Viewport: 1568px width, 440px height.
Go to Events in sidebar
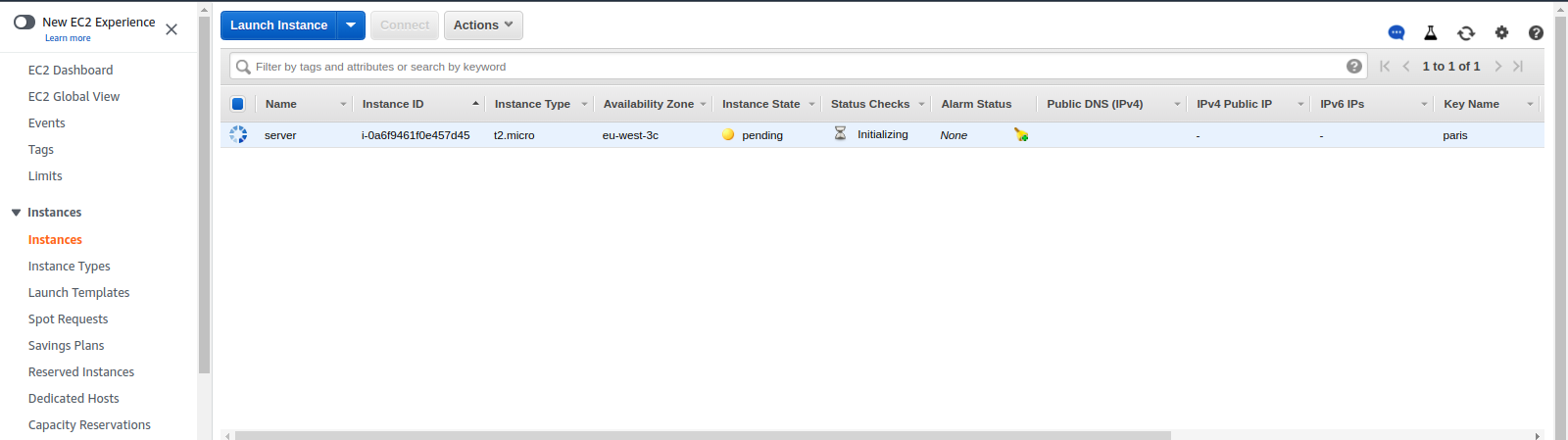47,122
